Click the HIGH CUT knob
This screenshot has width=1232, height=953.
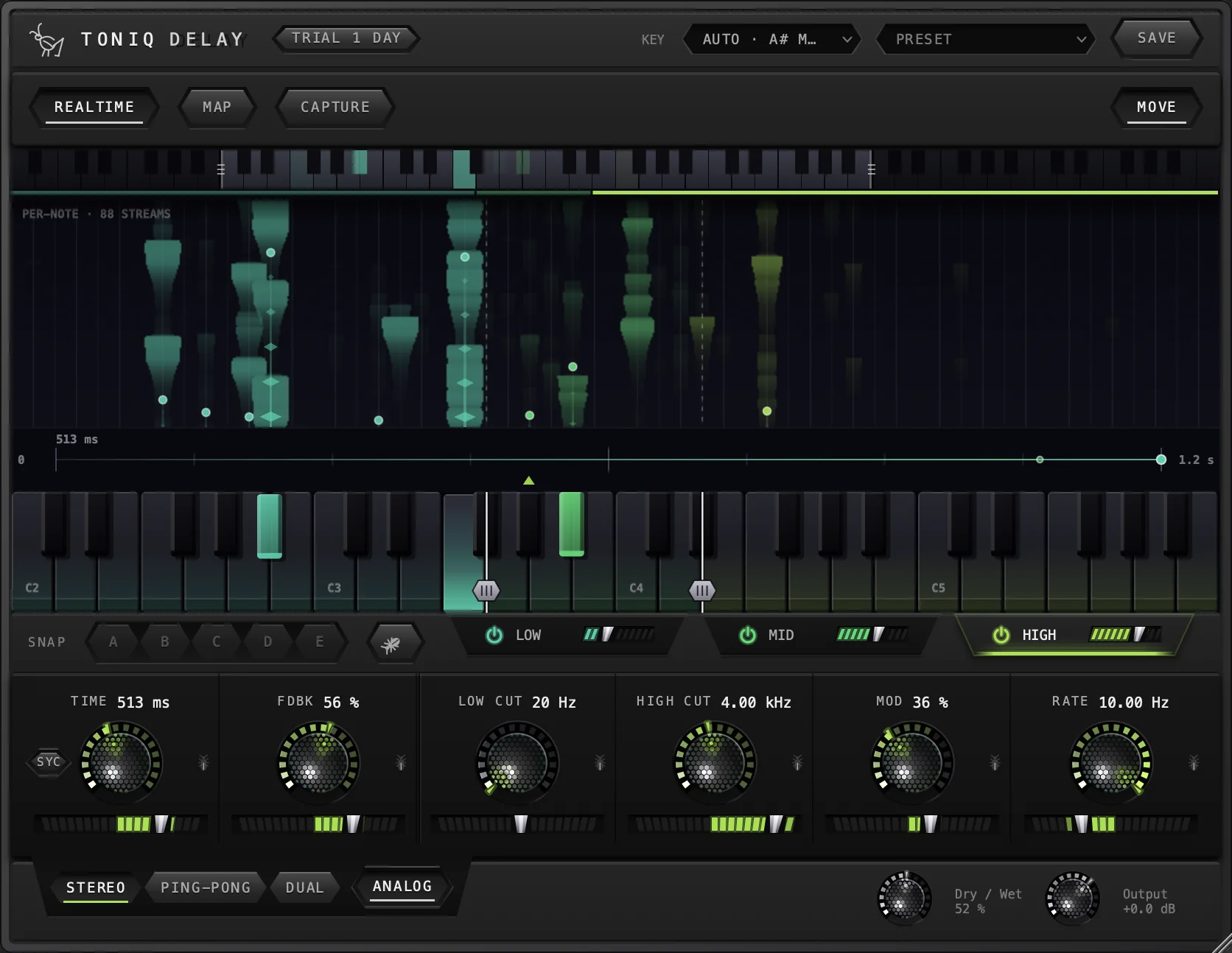(x=715, y=762)
